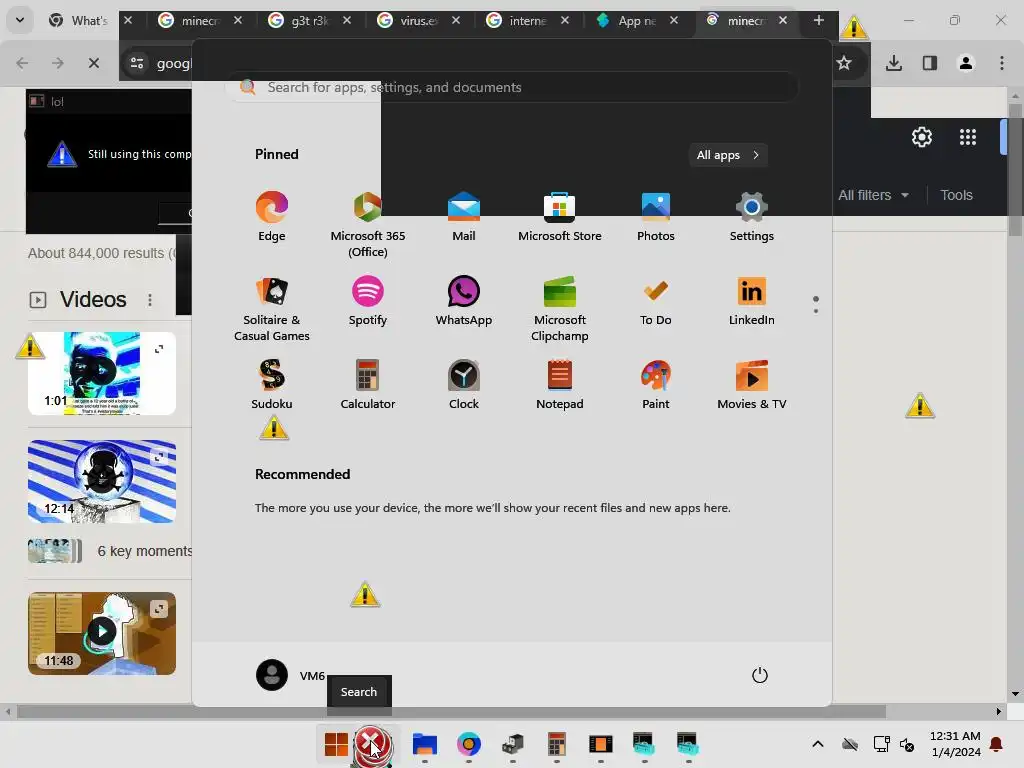Open the Chrome tab search dropdown
1024x768 pixels.
click(20, 20)
